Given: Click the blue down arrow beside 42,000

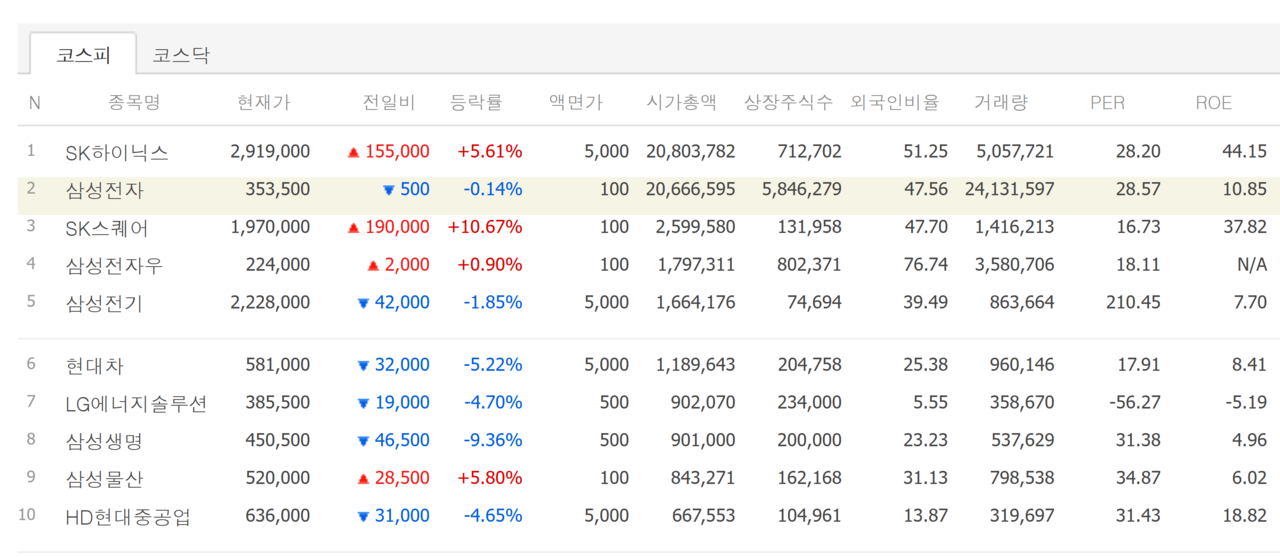Looking at the screenshot, I should pyautogui.click(x=363, y=303).
